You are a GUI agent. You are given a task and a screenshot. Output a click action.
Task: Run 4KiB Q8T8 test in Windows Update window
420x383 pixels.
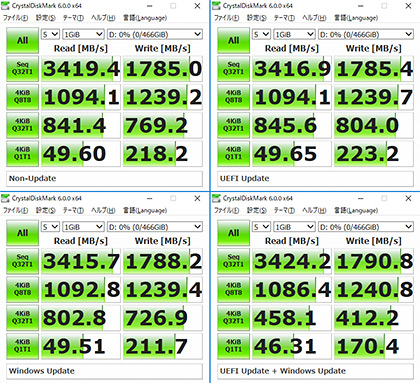(x=22, y=289)
